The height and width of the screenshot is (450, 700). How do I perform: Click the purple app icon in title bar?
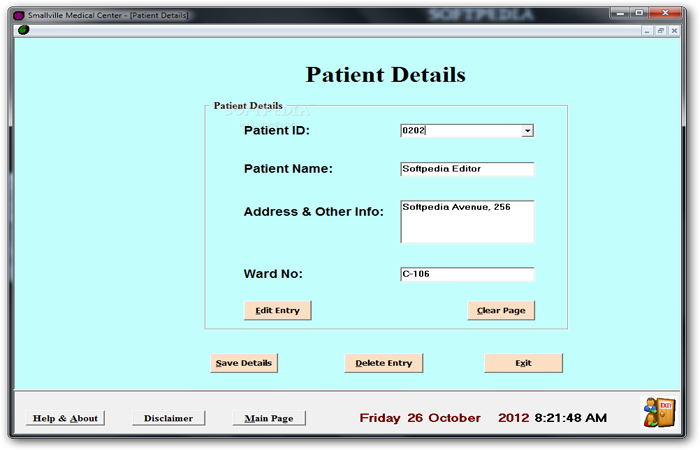(x=20, y=16)
